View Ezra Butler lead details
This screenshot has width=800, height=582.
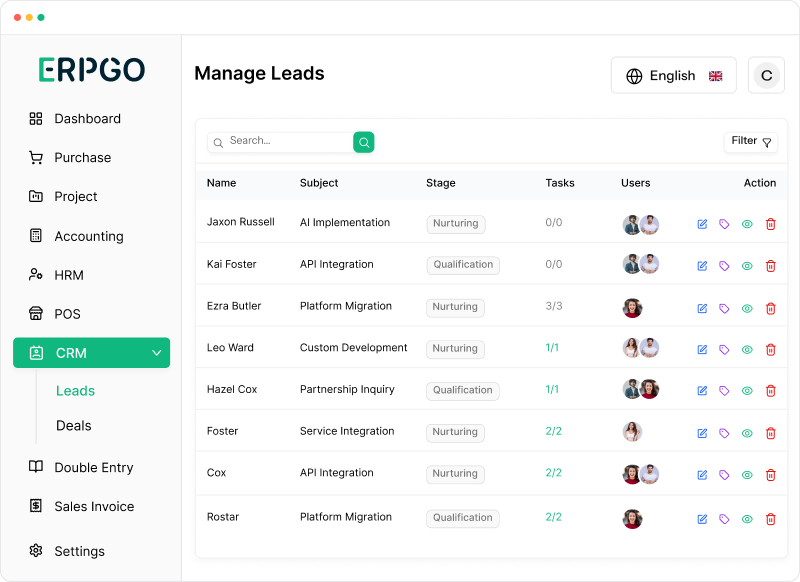pyautogui.click(x=747, y=309)
